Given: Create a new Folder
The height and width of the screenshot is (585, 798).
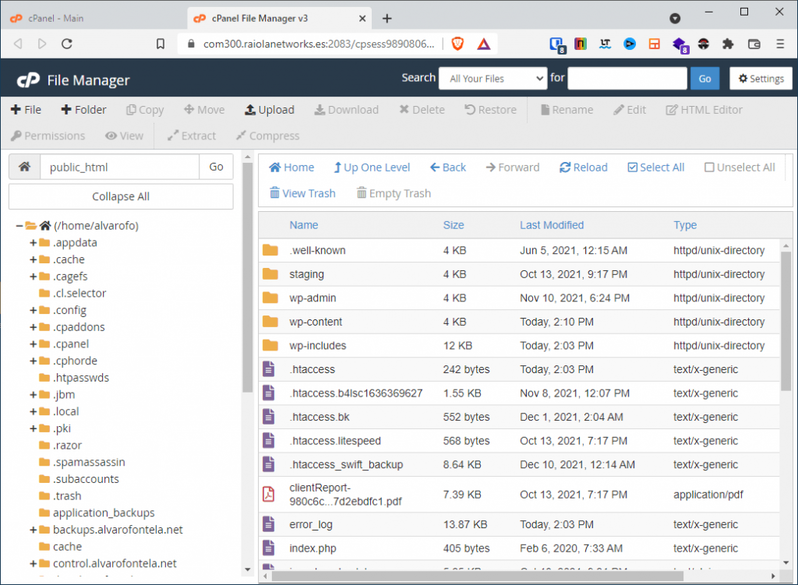Looking at the screenshot, I should 84,109.
